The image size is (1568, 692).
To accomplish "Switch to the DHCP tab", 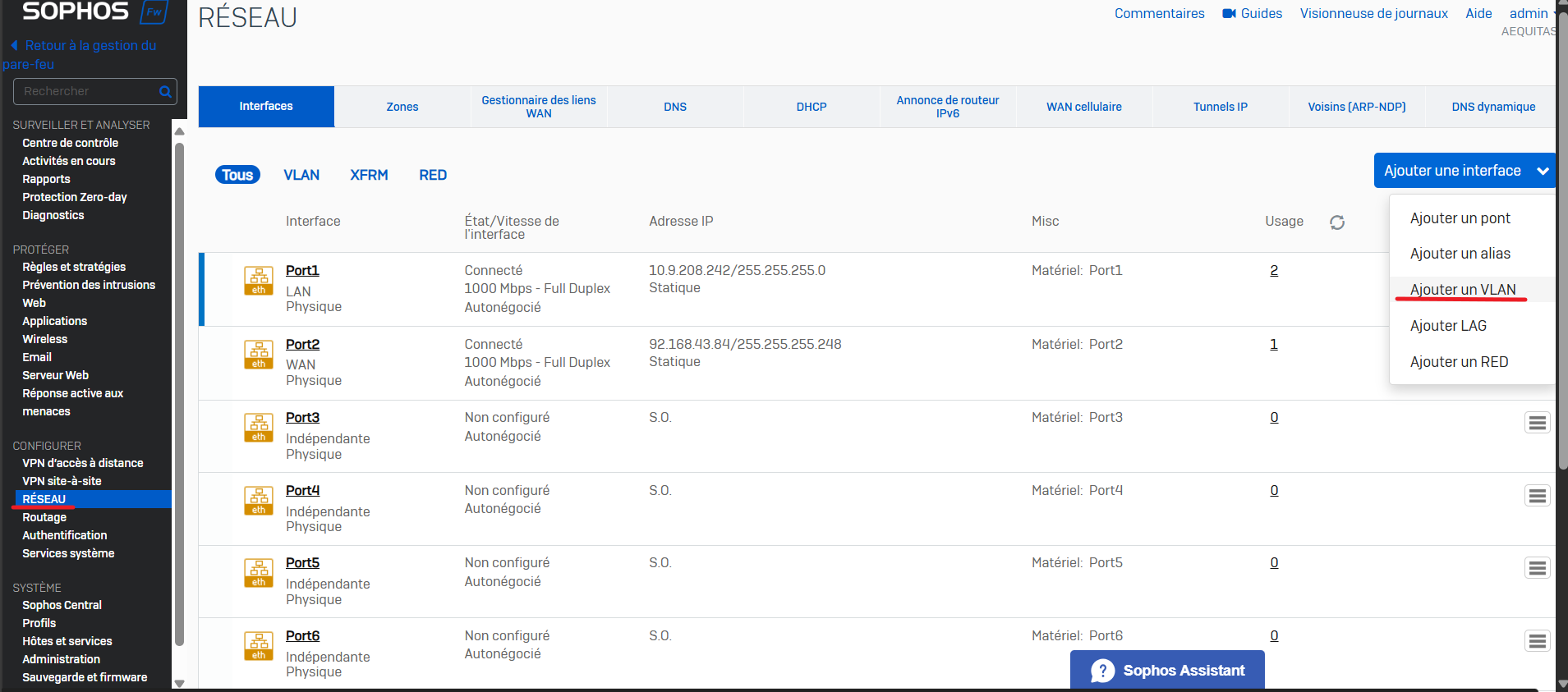I will [x=812, y=107].
